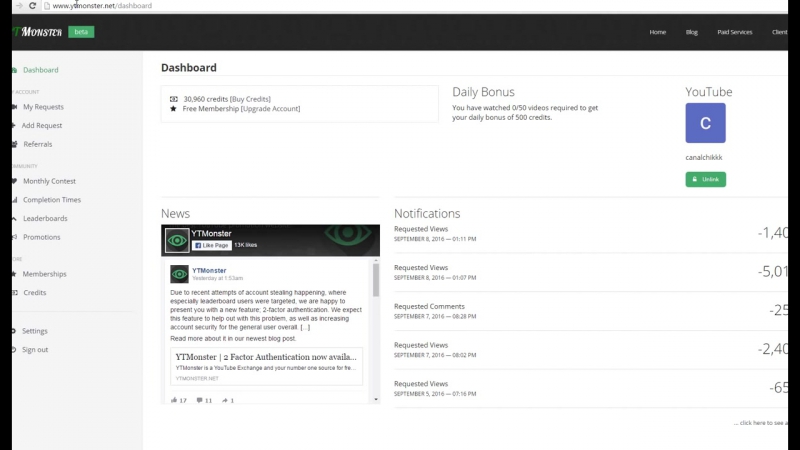The image size is (800, 450).
Task: Click the Daily Bonus heading
Action: point(483,92)
